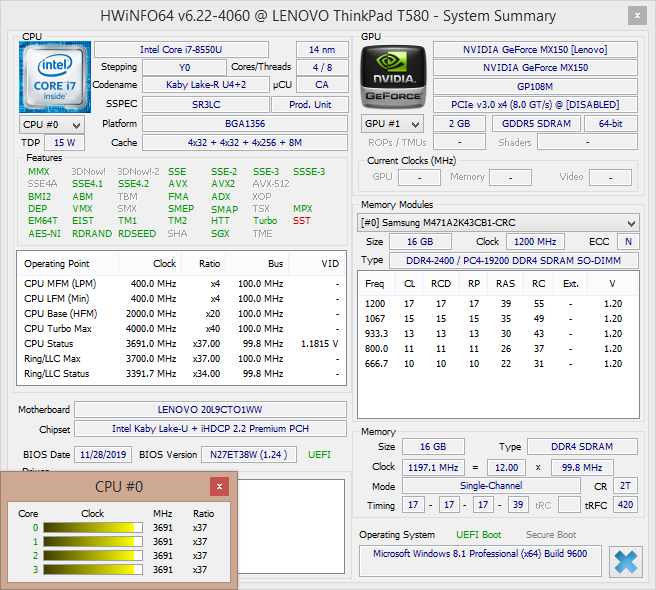656x590 pixels.
Task: Close the System Summary window
Action: pyautogui.click(x=637, y=16)
